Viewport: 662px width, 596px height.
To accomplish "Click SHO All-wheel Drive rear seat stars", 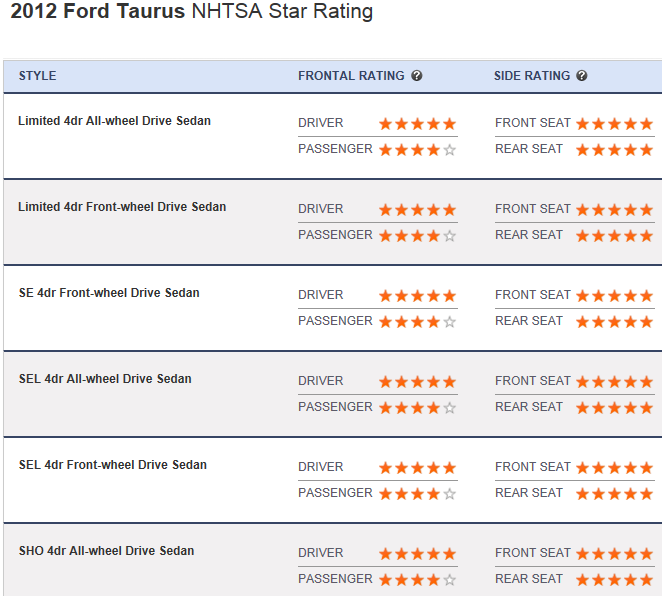I will 614,580.
